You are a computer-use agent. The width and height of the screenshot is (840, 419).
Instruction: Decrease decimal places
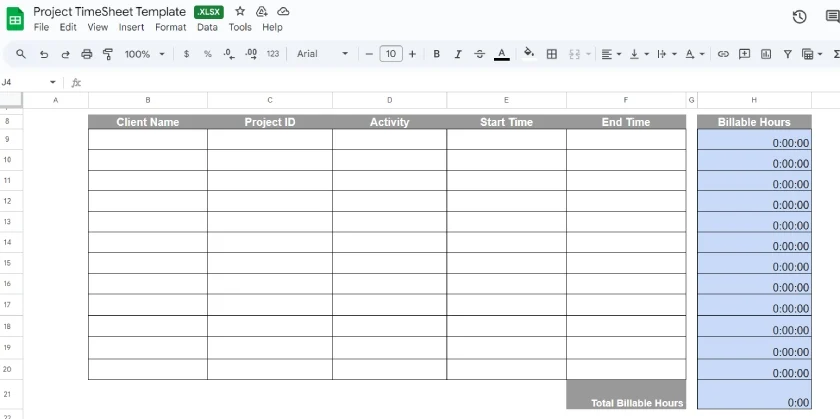[x=229, y=54]
